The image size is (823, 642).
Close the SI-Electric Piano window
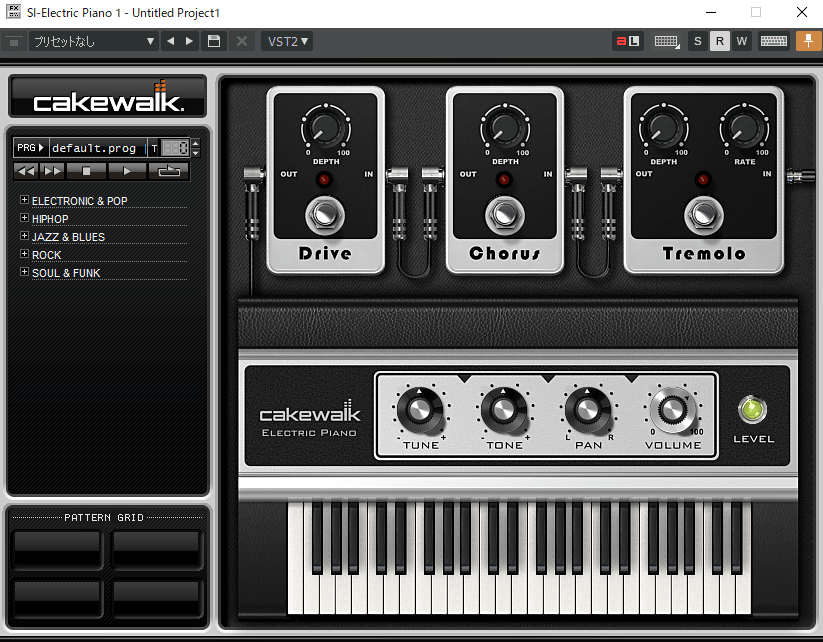pos(801,12)
